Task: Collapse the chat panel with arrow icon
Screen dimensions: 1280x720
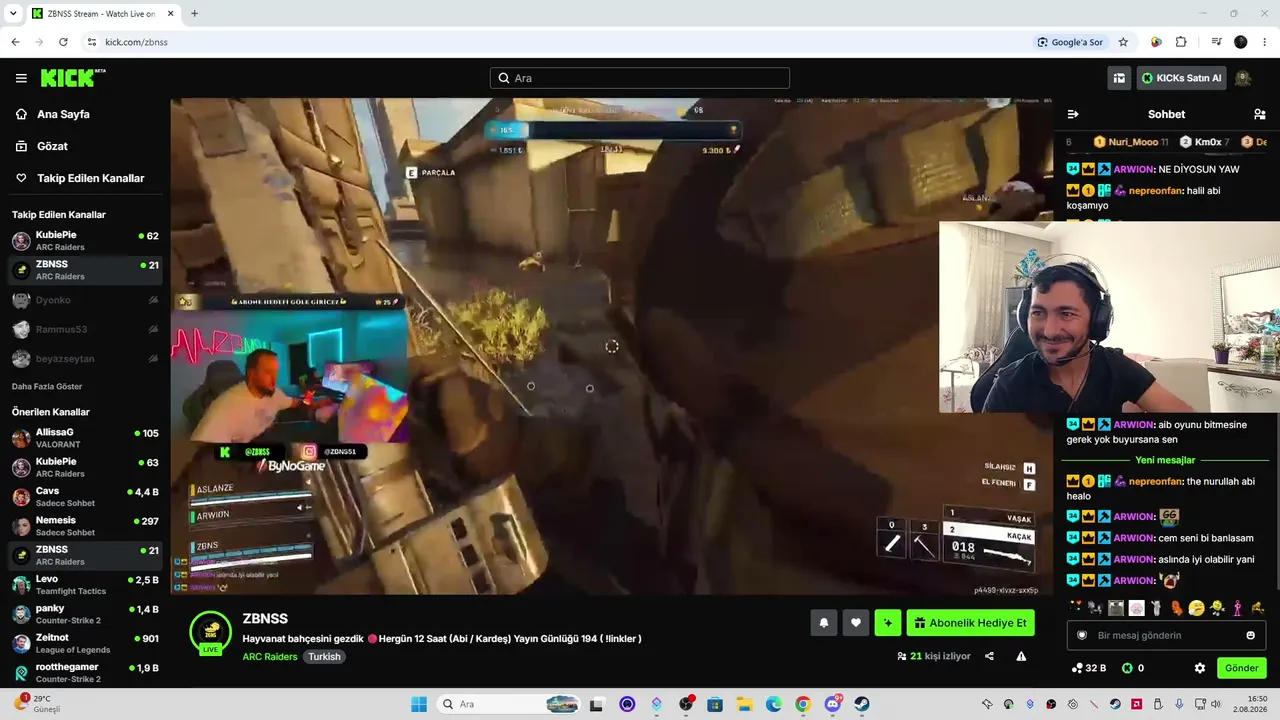Action: (1073, 114)
